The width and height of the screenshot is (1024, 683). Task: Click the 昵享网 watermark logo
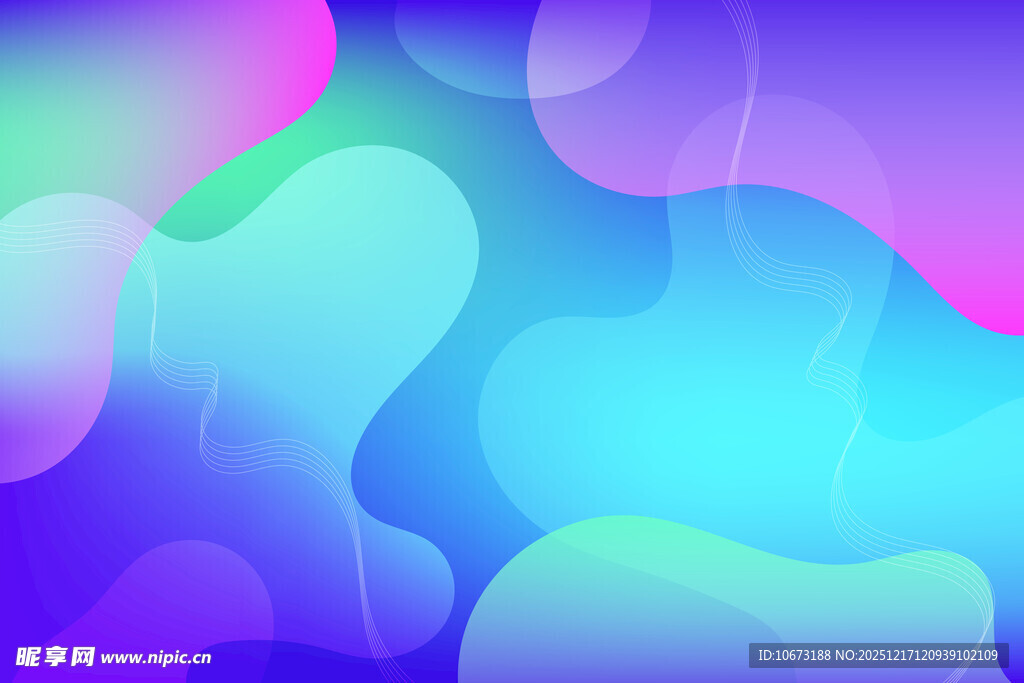(55, 656)
